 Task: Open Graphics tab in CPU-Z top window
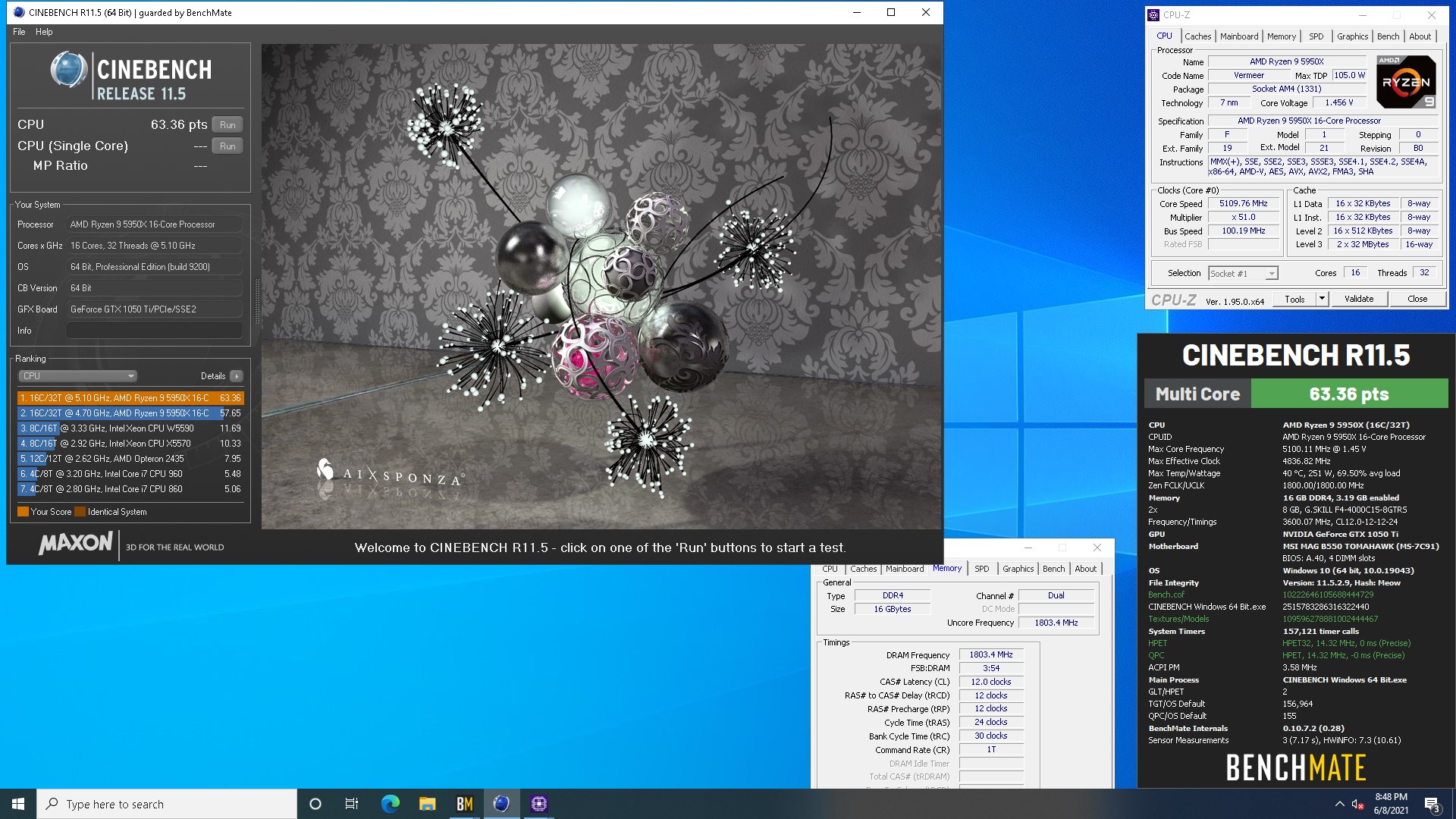coord(1352,36)
